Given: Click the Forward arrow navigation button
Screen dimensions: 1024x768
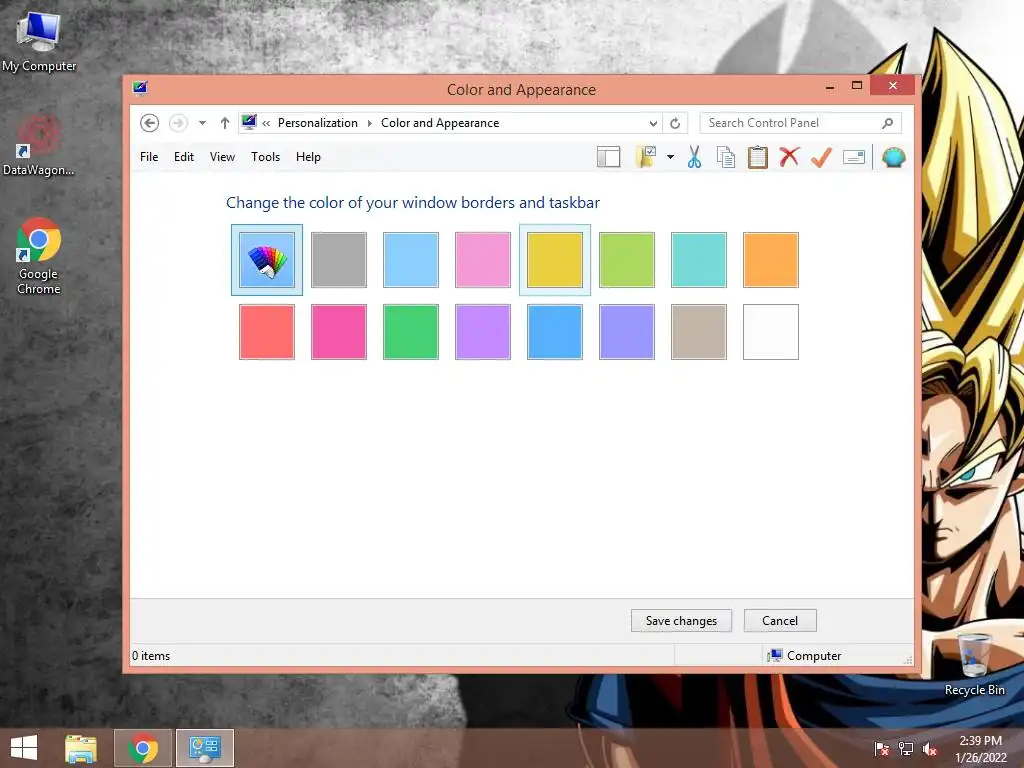Looking at the screenshot, I should pos(178,123).
